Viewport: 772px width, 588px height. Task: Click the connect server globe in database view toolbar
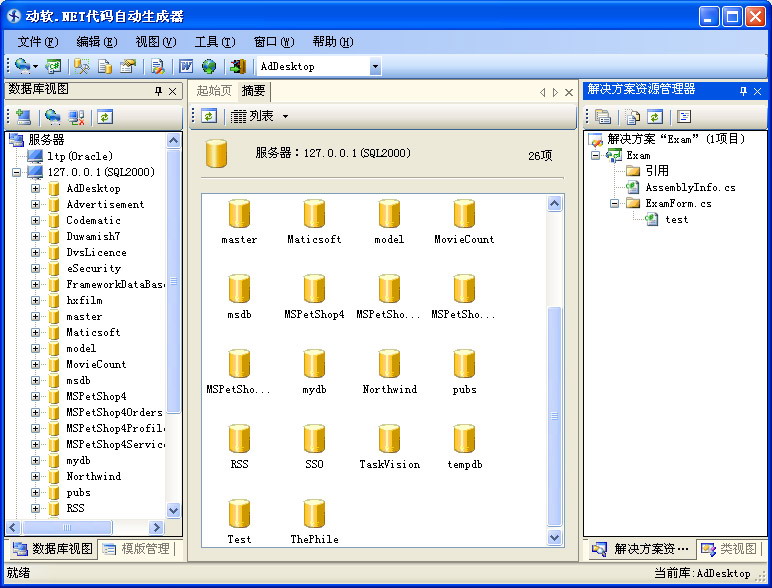tap(53, 117)
